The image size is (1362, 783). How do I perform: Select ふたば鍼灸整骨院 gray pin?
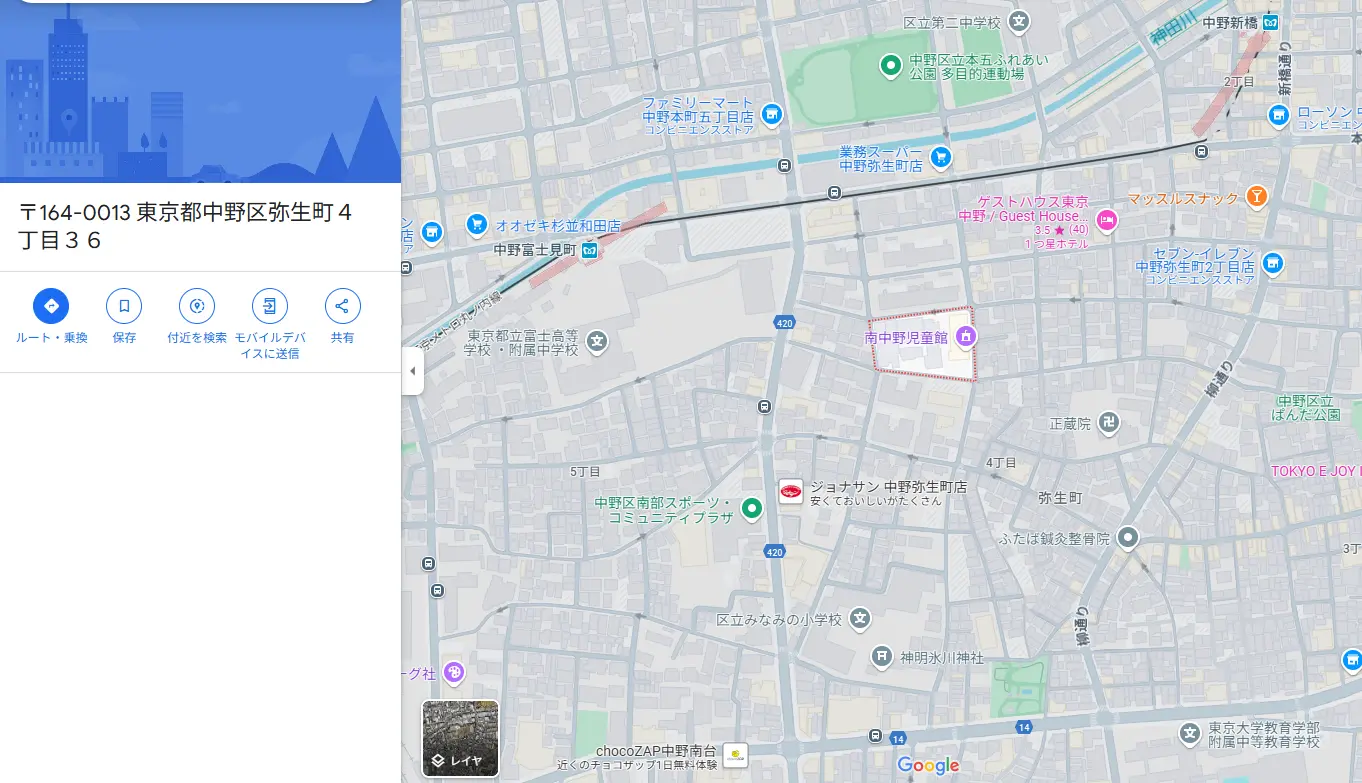[1128, 538]
